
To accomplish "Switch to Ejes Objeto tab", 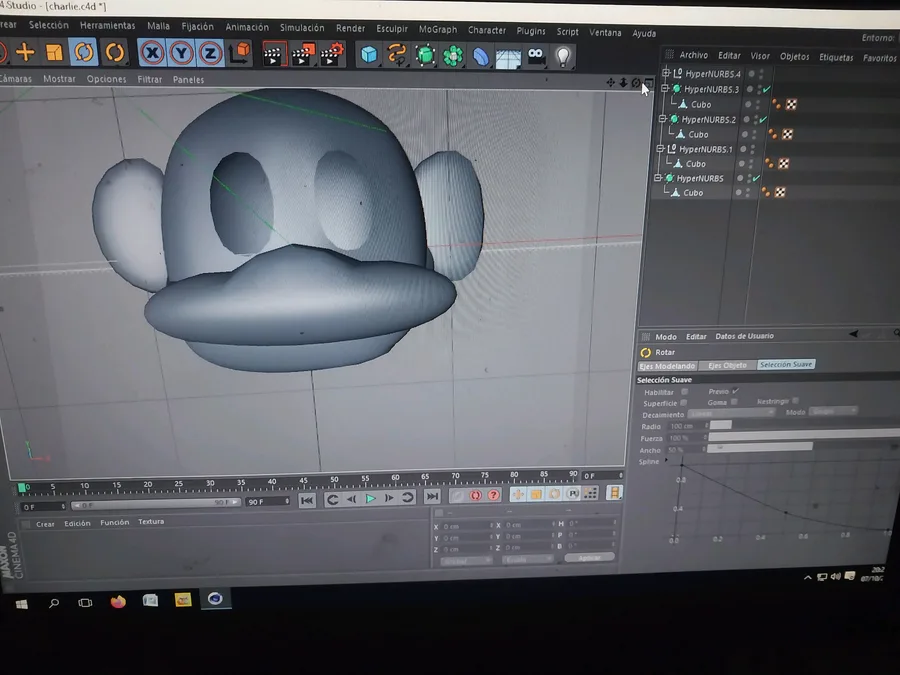I will pyautogui.click(x=727, y=365).
